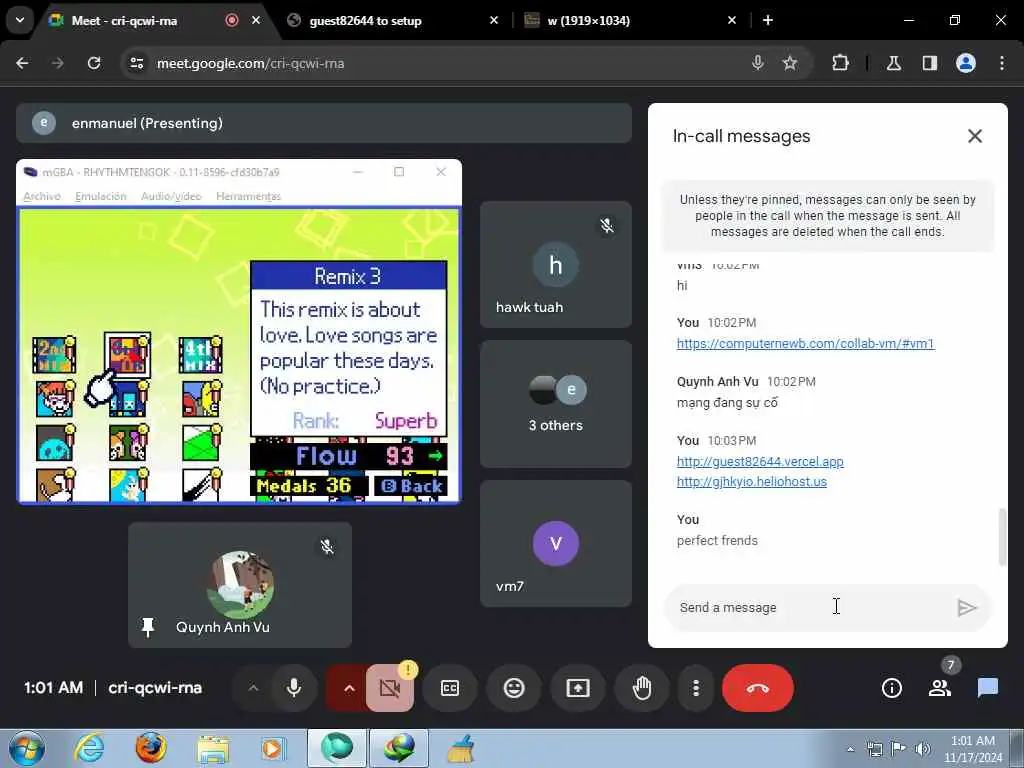Screen dimensions: 1024x768
Task: Open the taskbar clock and date
Action: pos(973,749)
